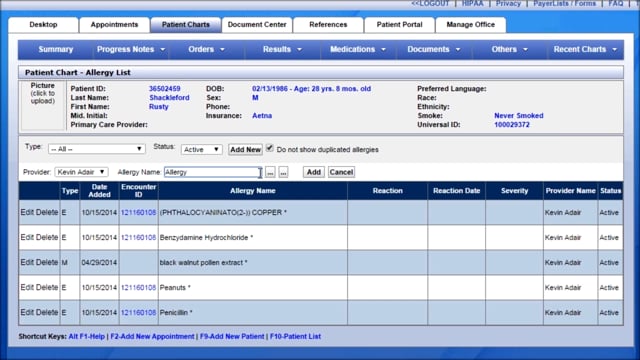Click last name Shackleford
Image resolution: width=640 pixels, height=360 pixels.
coord(169,98)
